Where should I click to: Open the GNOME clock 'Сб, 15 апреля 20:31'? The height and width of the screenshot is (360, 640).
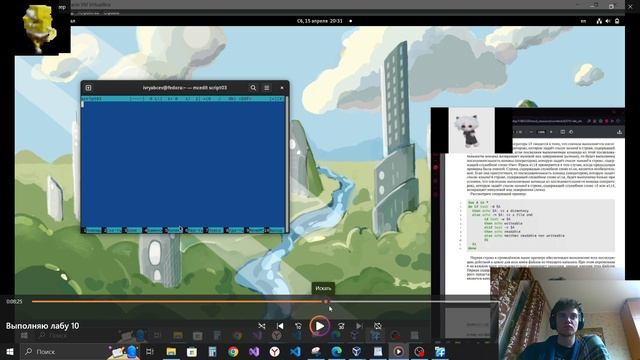tap(320, 21)
